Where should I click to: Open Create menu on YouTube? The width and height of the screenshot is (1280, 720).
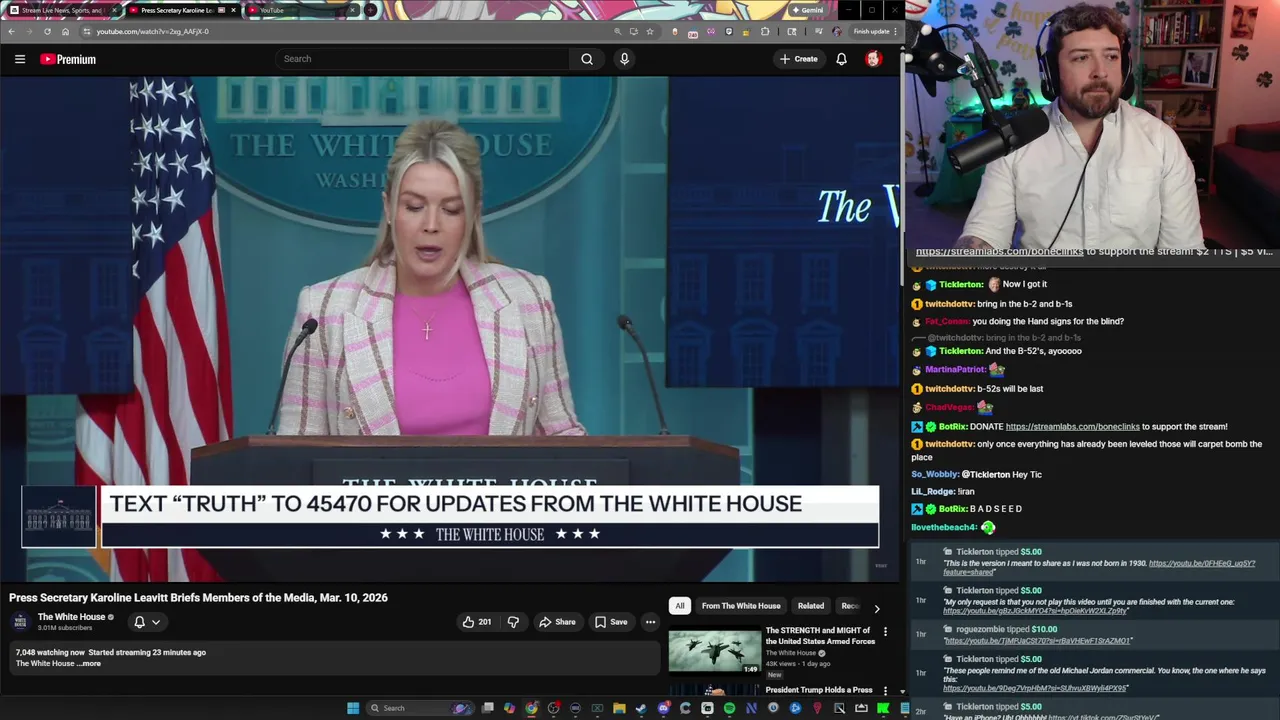pos(799,59)
